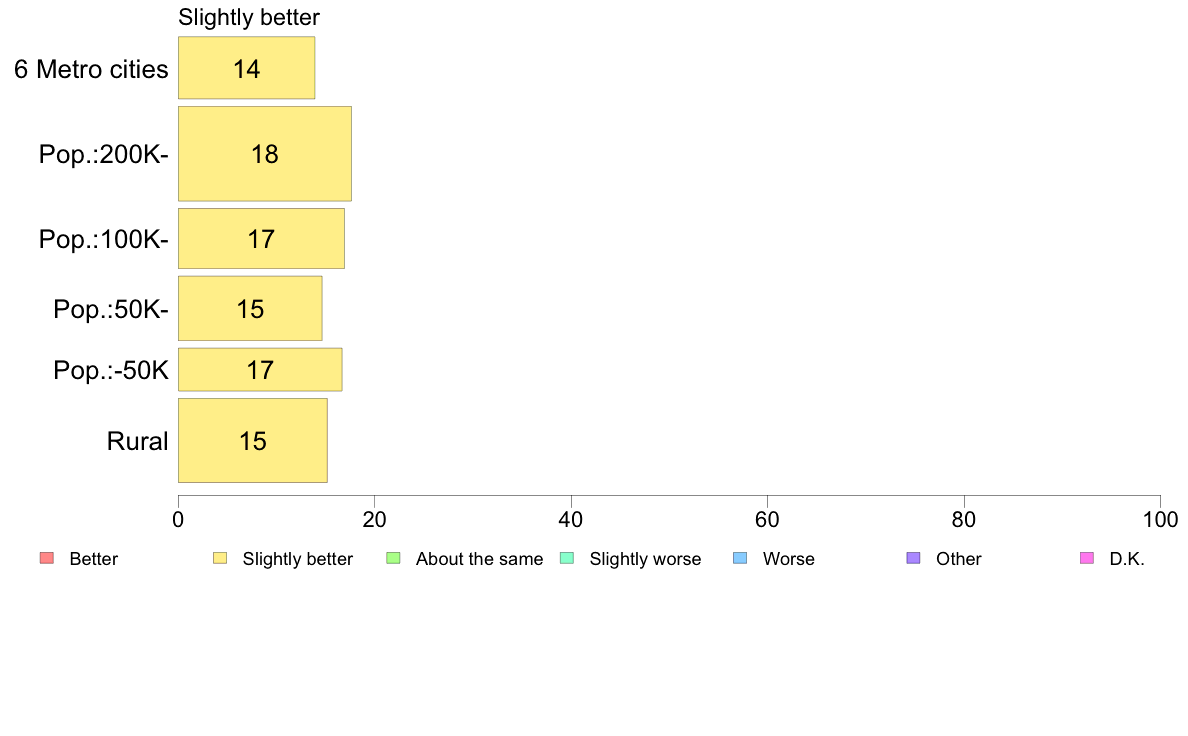Click the purple Other legend swatch

(914, 559)
